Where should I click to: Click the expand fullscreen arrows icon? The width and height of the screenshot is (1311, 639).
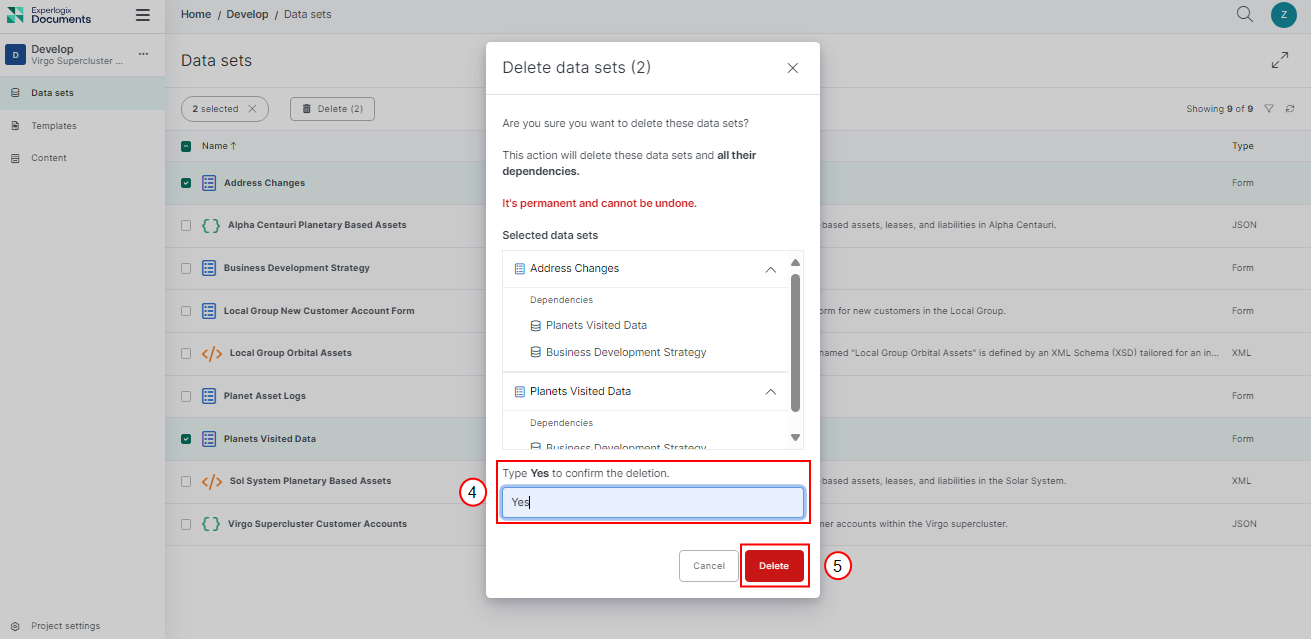tap(1279, 61)
